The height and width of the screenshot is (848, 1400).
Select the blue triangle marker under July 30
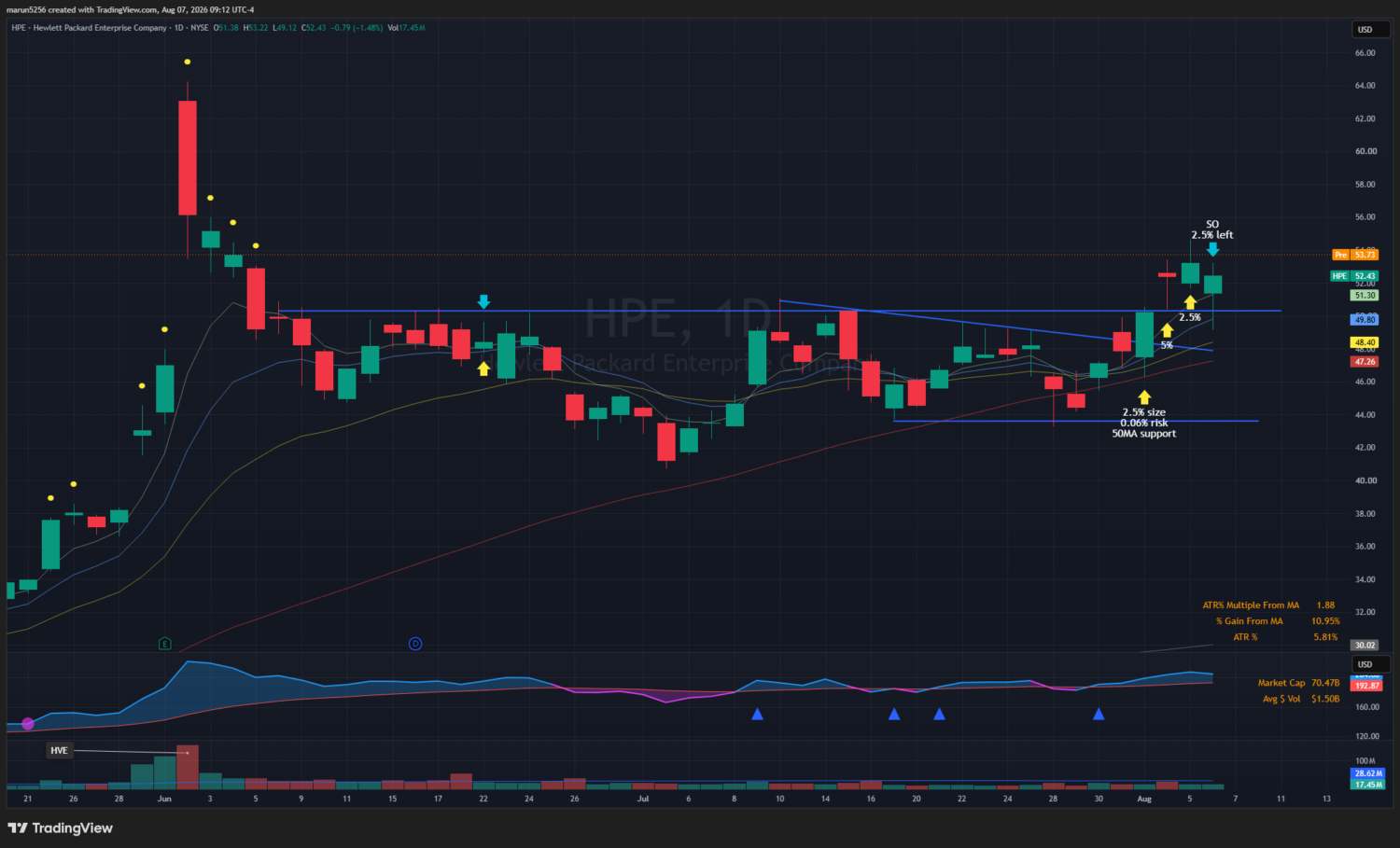[1099, 715]
